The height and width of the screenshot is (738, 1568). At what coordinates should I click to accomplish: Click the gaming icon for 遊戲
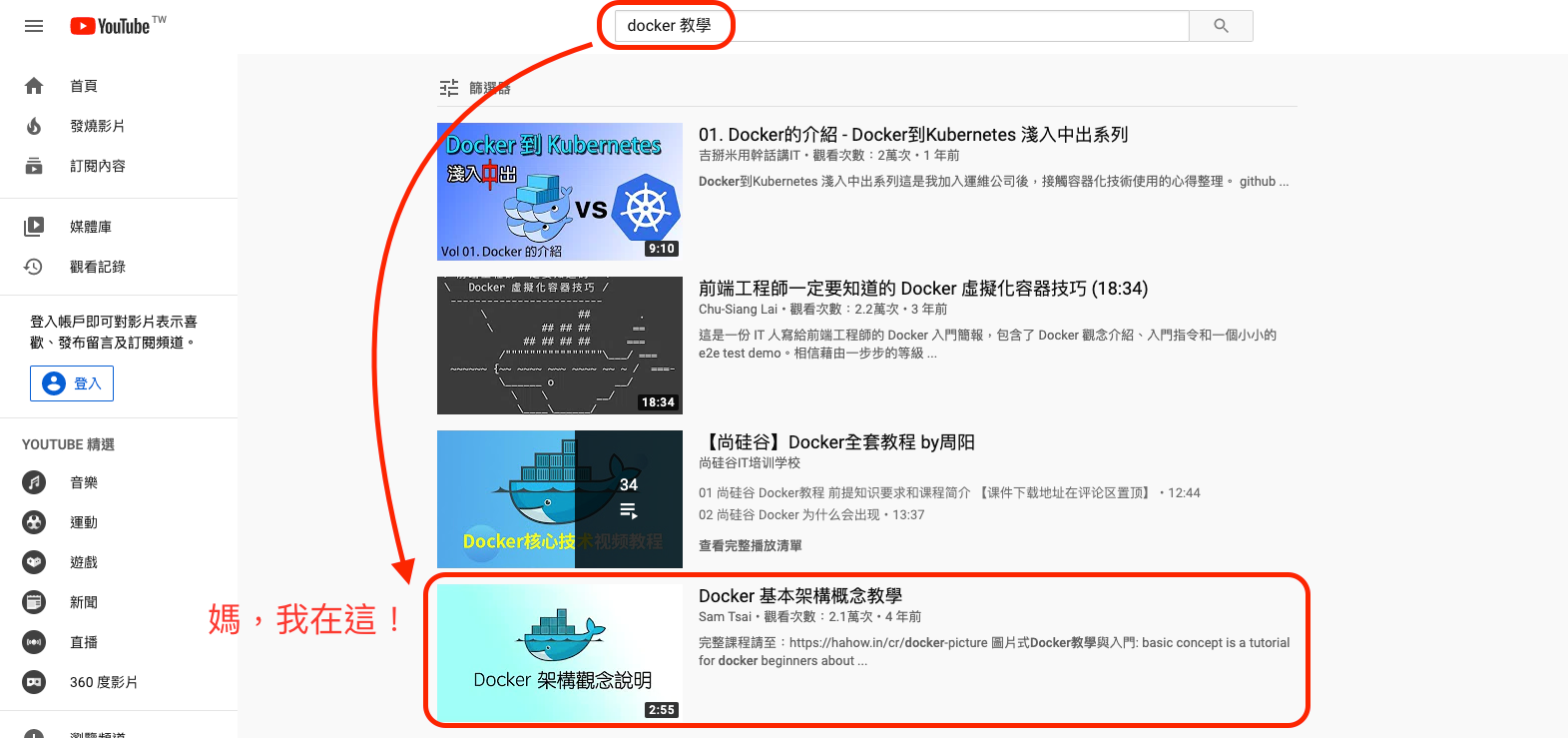click(x=34, y=562)
